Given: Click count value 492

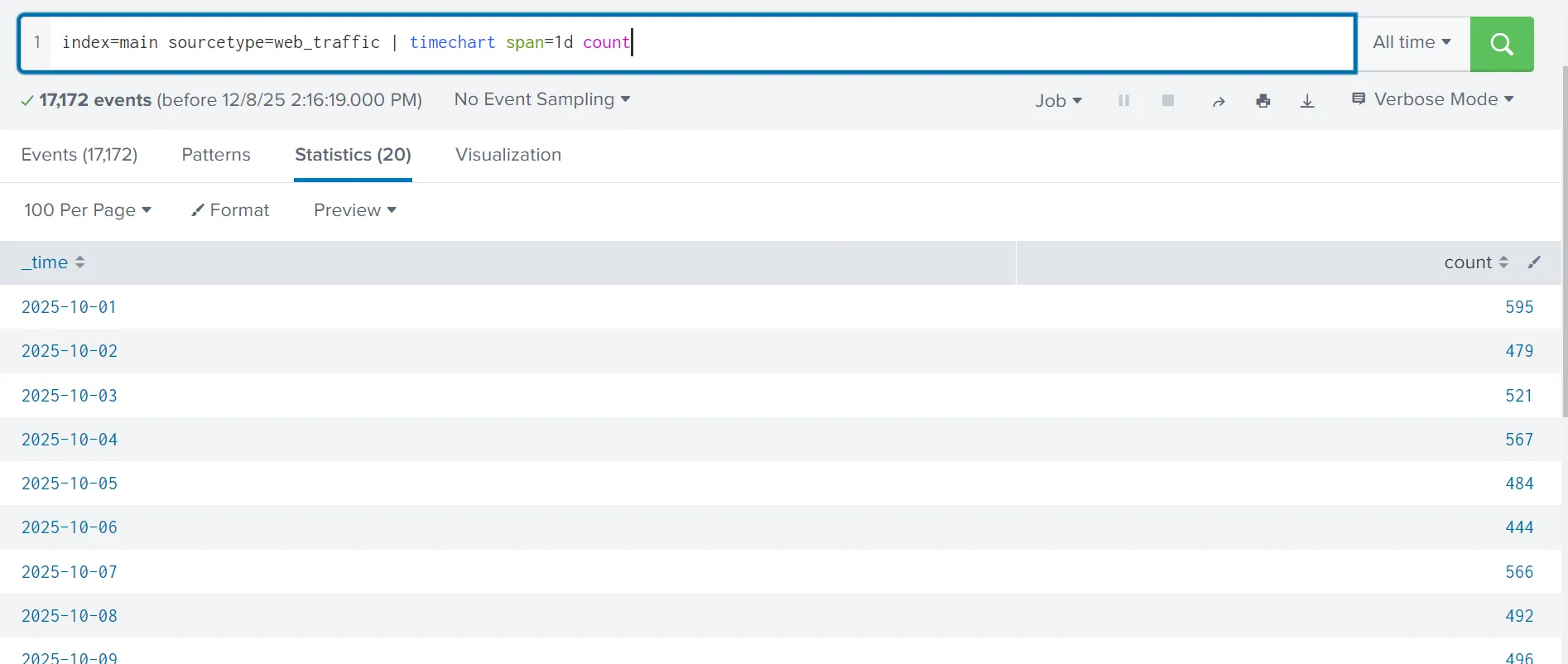Looking at the screenshot, I should pyautogui.click(x=1519, y=616).
